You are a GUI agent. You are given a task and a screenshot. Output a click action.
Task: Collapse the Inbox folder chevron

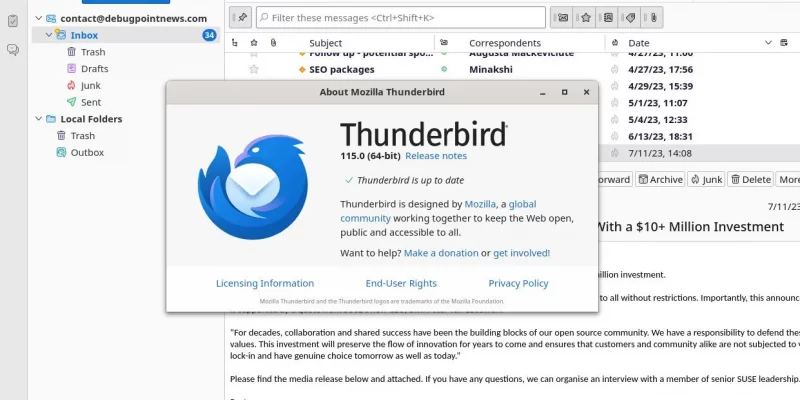(x=49, y=35)
